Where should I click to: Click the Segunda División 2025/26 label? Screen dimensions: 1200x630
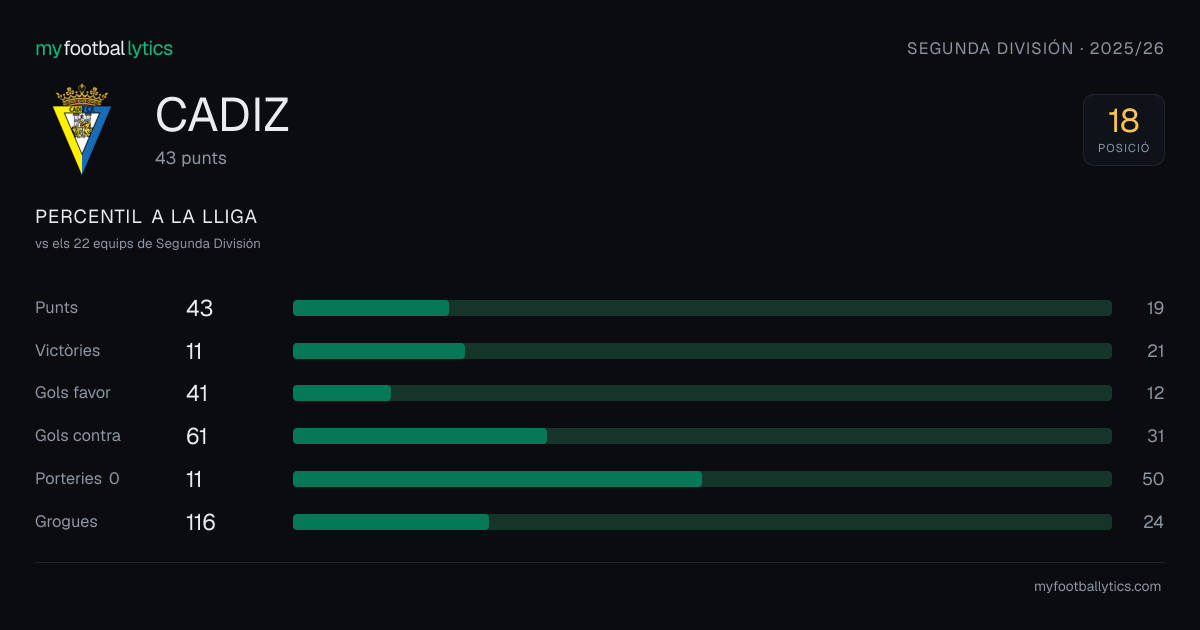tap(1035, 48)
